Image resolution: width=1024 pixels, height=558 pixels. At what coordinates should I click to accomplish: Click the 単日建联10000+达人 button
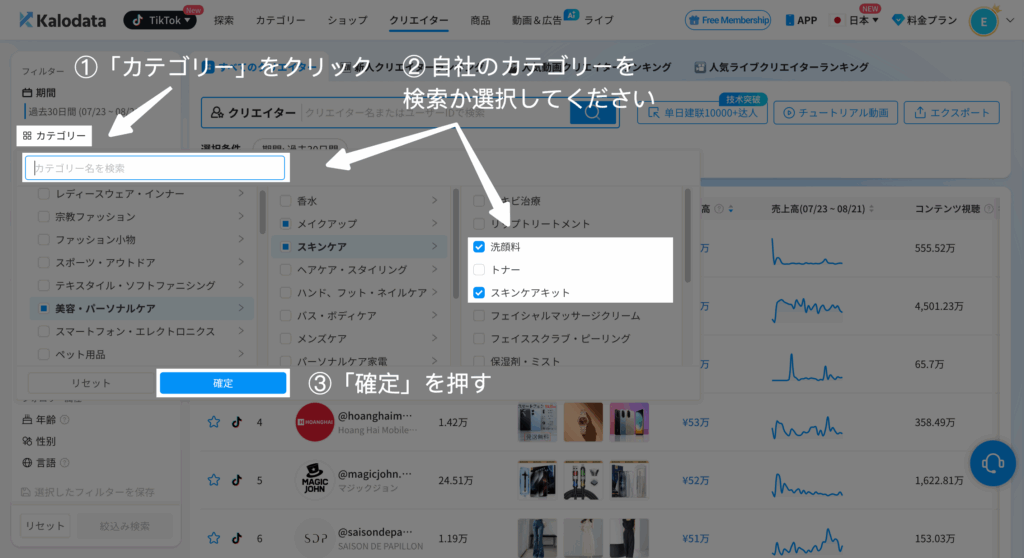point(702,112)
